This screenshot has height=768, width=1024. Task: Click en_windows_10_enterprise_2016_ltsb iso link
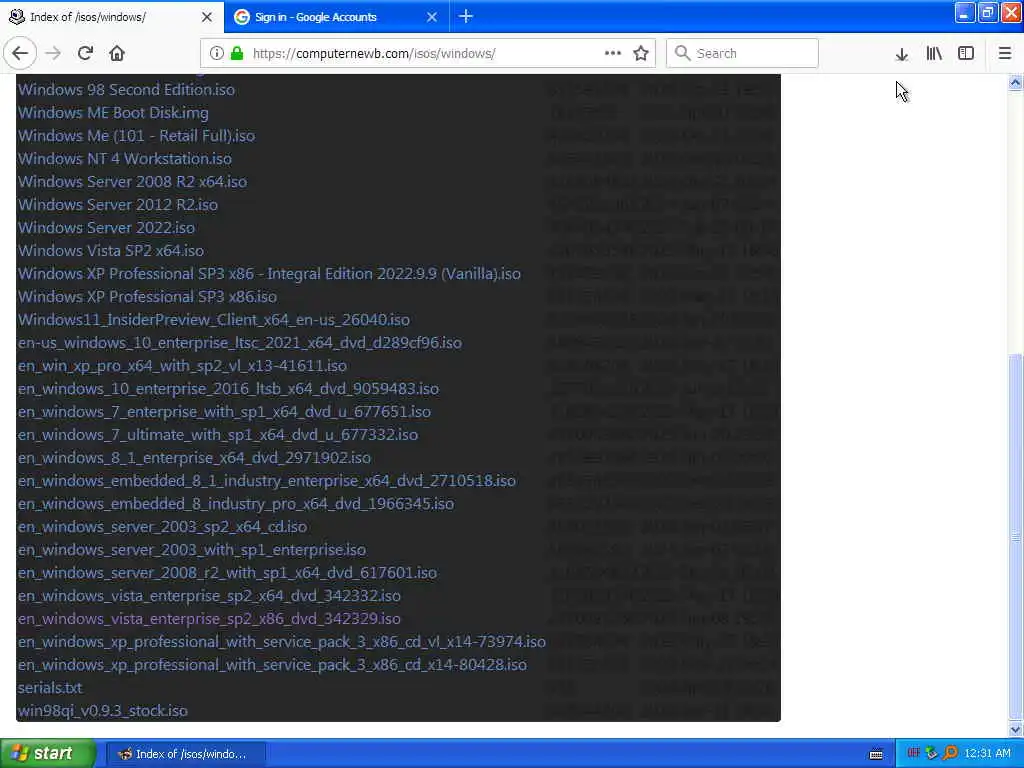pyautogui.click(x=229, y=389)
